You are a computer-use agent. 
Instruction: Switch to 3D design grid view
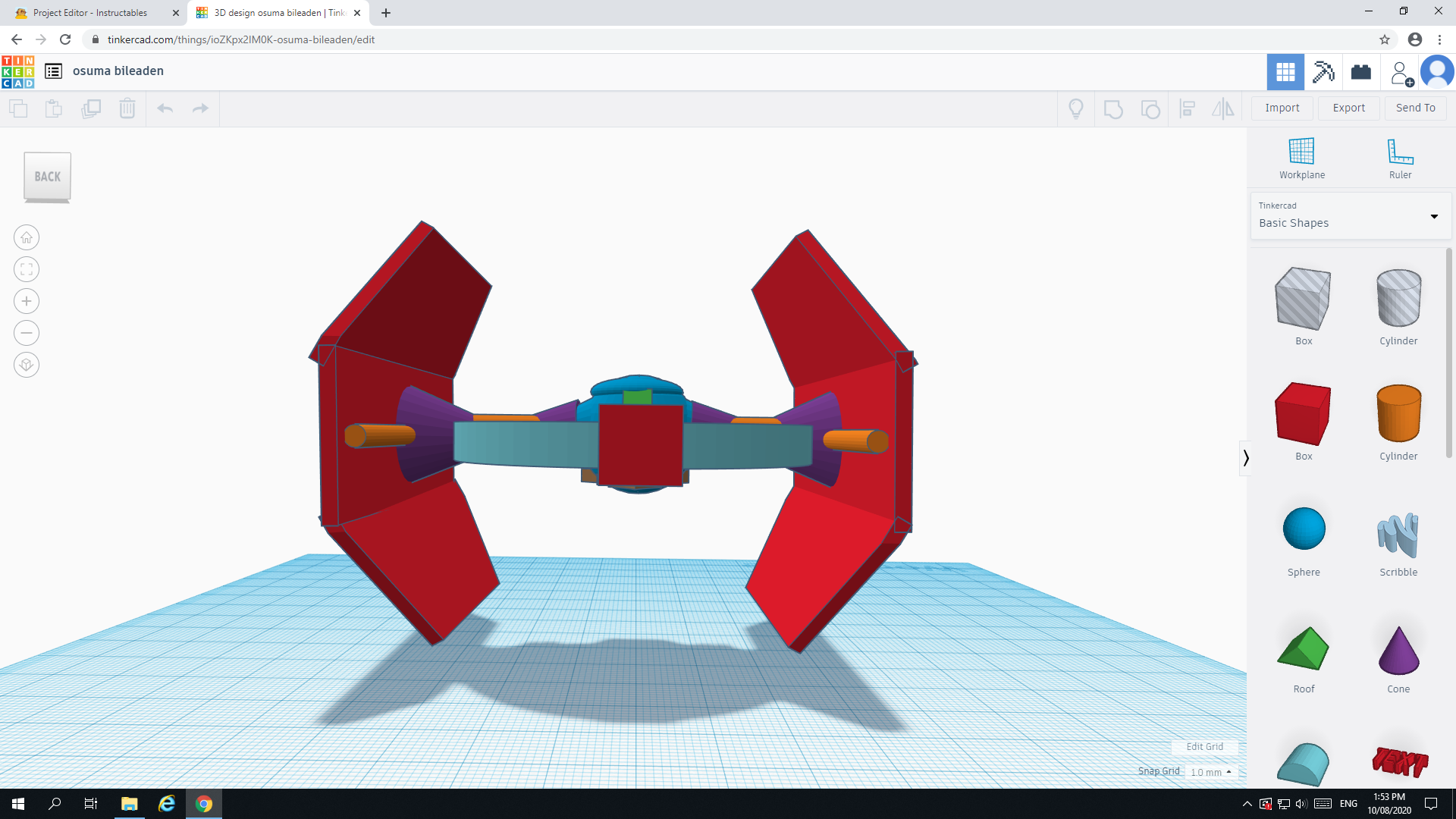1285,72
